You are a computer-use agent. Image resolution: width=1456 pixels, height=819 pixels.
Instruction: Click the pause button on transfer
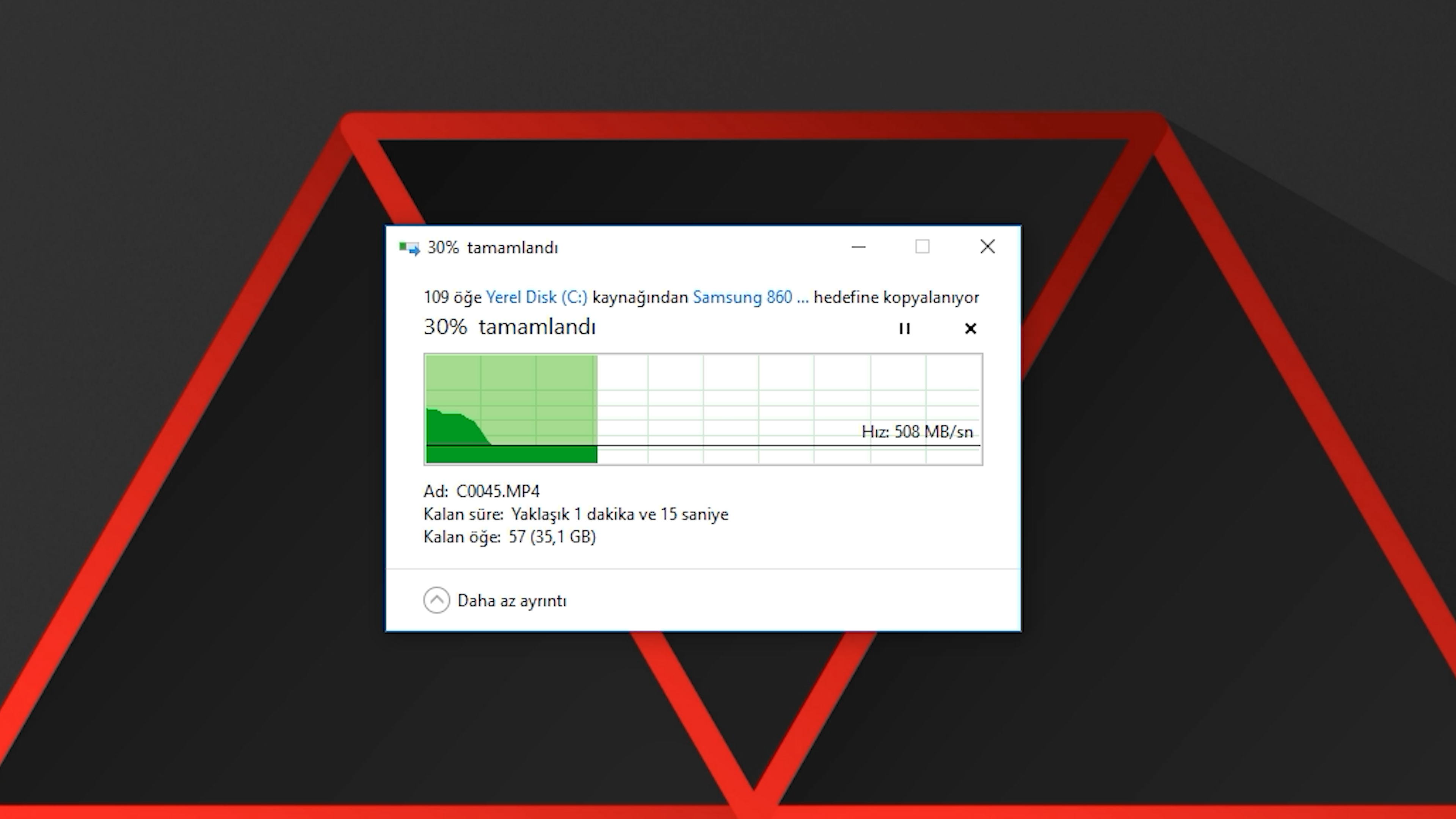point(903,328)
